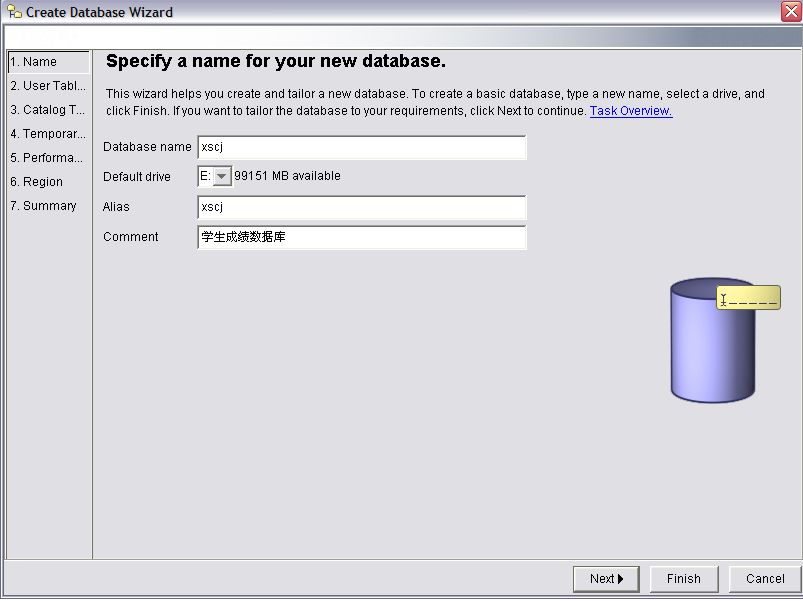This screenshot has height=601, width=803.
Task: Close the wizard with the red X
Action: pyautogui.click(x=791, y=11)
